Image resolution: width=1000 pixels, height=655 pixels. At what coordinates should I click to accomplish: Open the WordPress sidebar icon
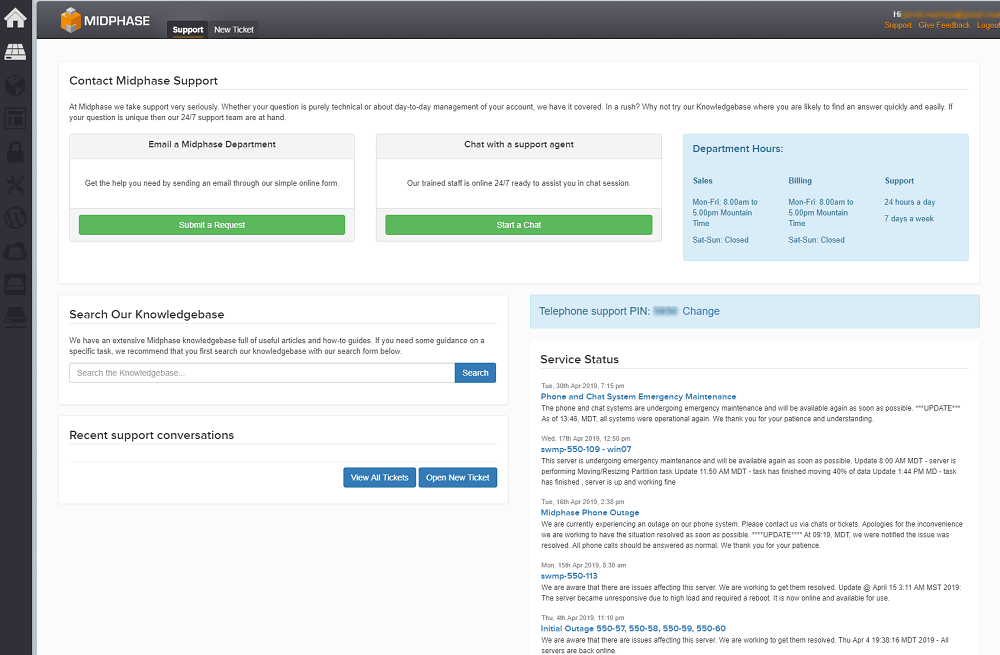coord(15,217)
